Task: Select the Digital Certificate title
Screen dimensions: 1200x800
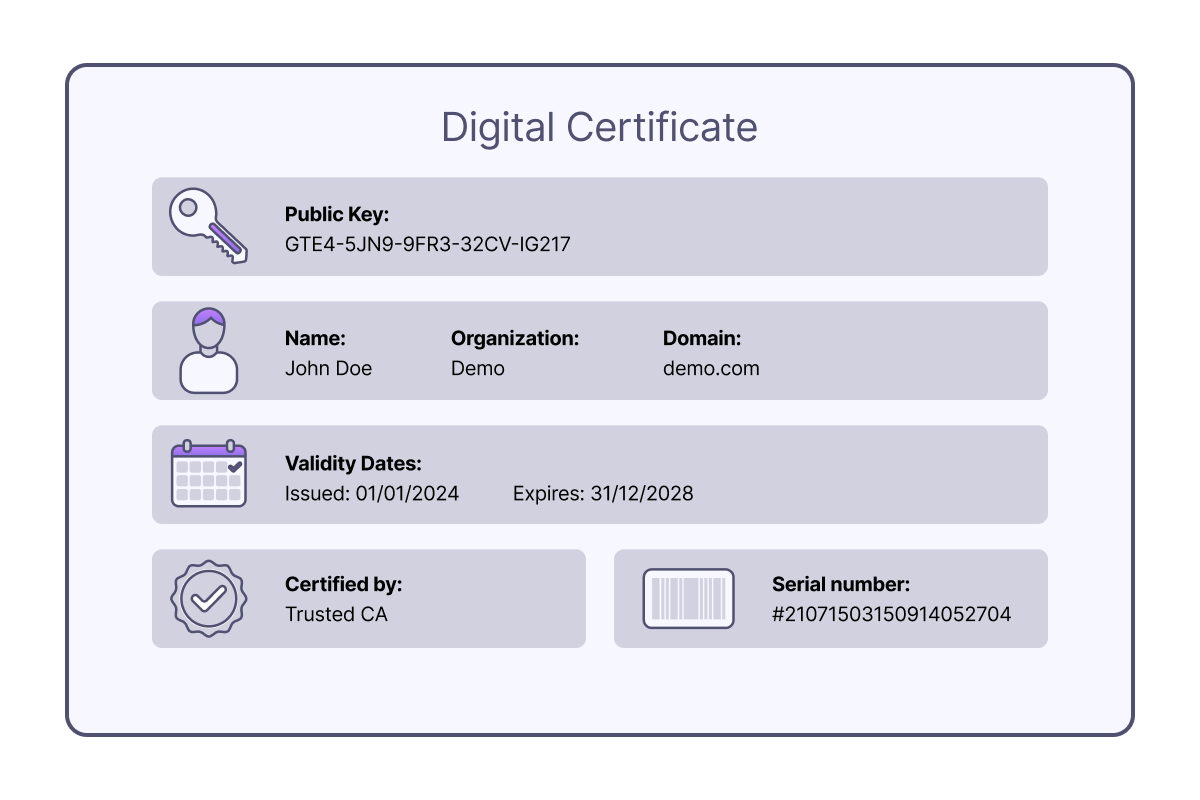Action: [599, 127]
